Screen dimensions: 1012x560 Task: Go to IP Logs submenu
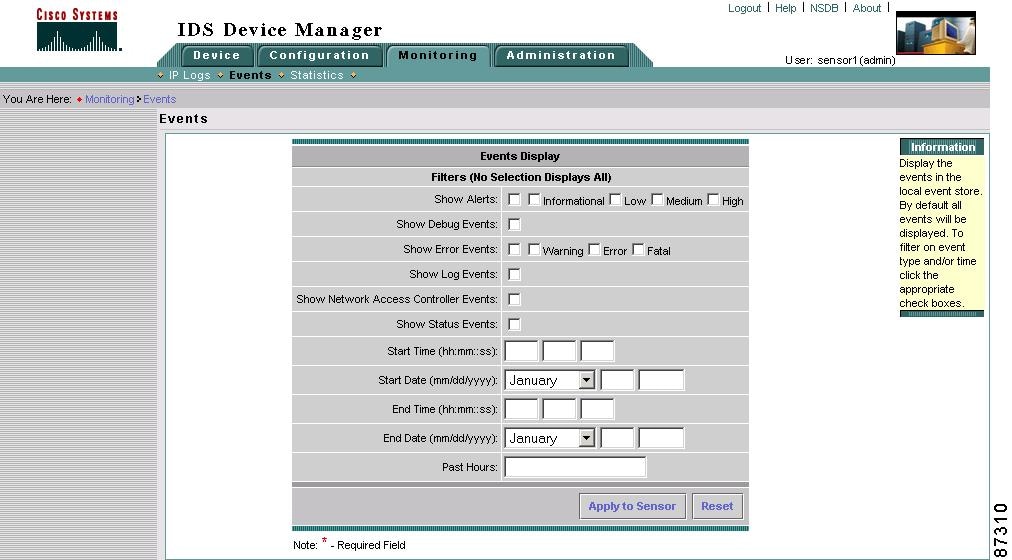pos(190,75)
